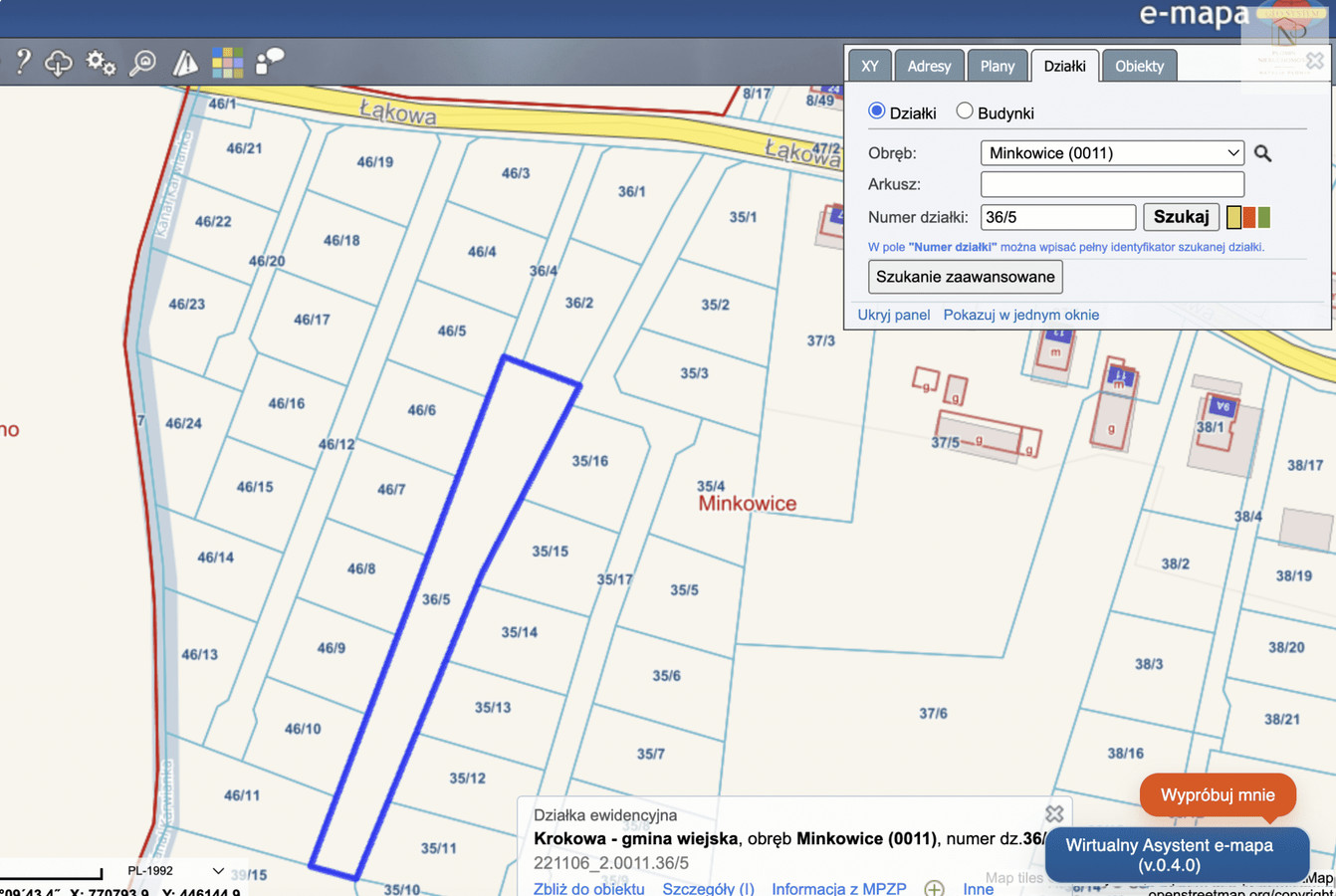Image resolution: width=1336 pixels, height=896 pixels.
Task: Close the Działka ewidencyjna info popup
Action: click(1054, 813)
